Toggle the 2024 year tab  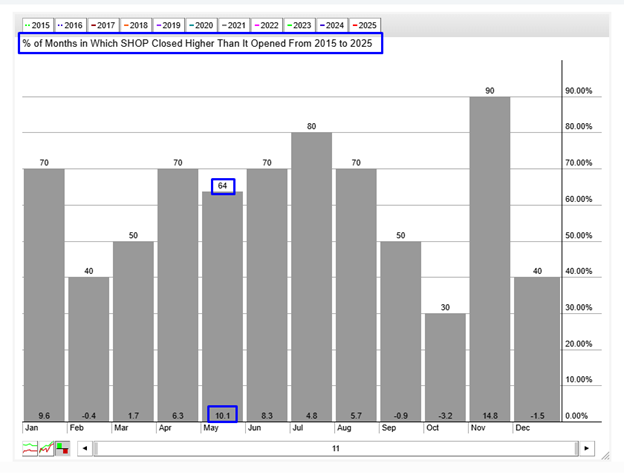(x=332, y=25)
